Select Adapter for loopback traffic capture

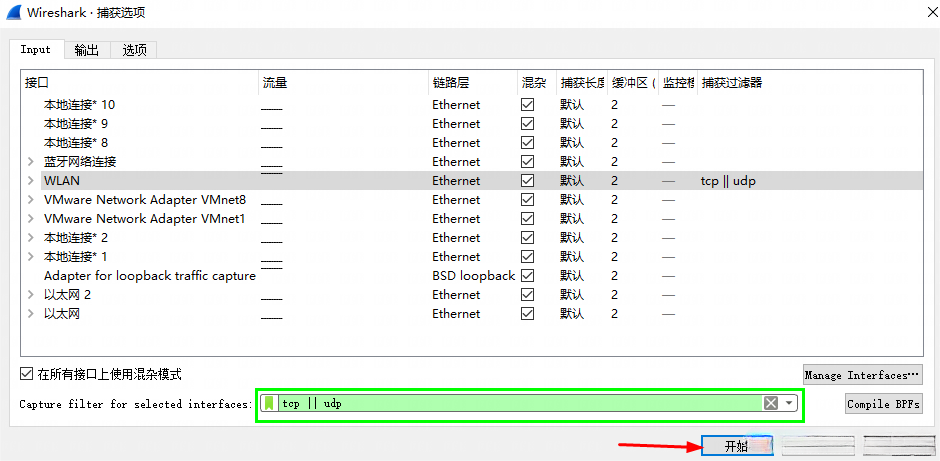150,276
